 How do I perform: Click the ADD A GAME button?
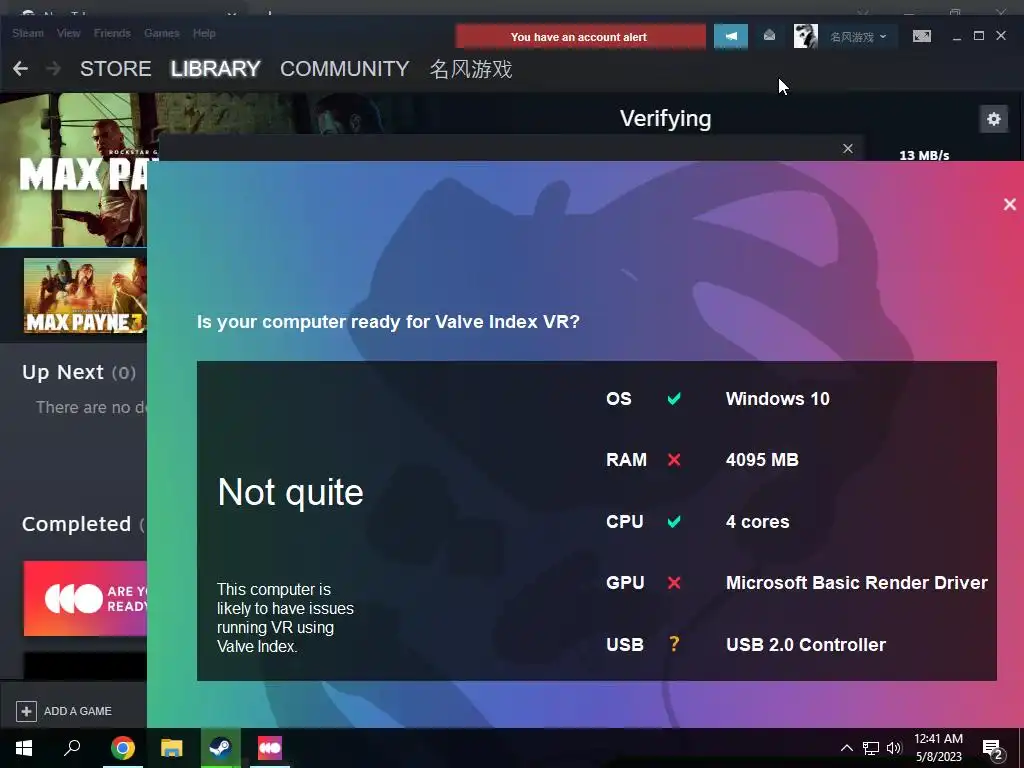pos(64,711)
